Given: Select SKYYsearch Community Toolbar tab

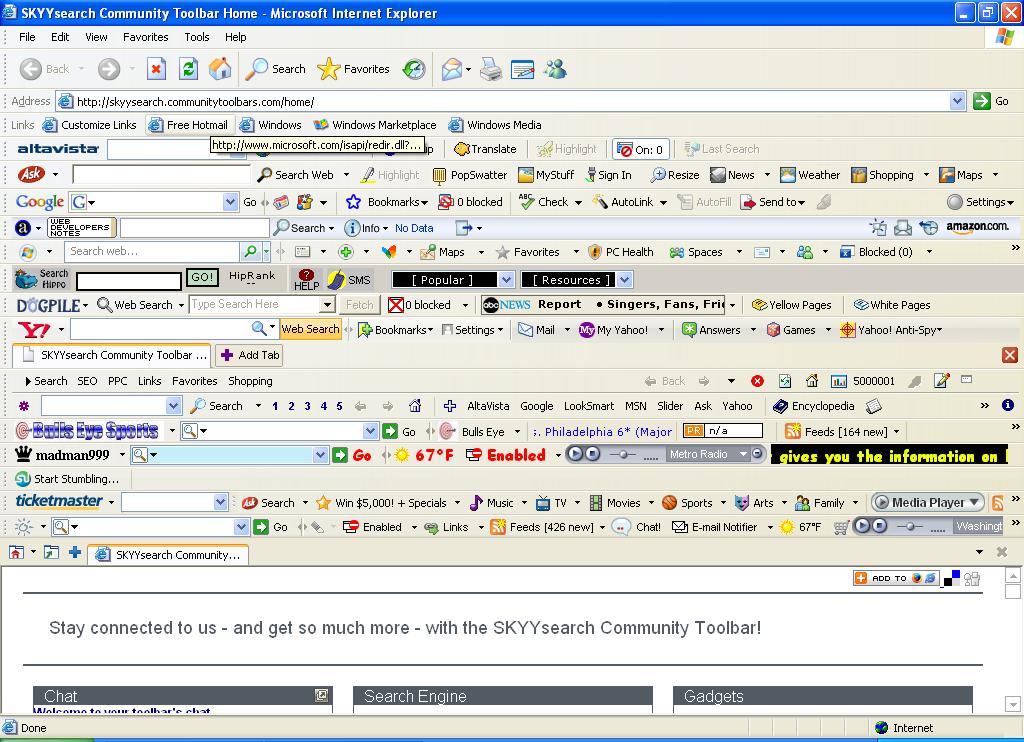Looking at the screenshot, I should [112, 355].
